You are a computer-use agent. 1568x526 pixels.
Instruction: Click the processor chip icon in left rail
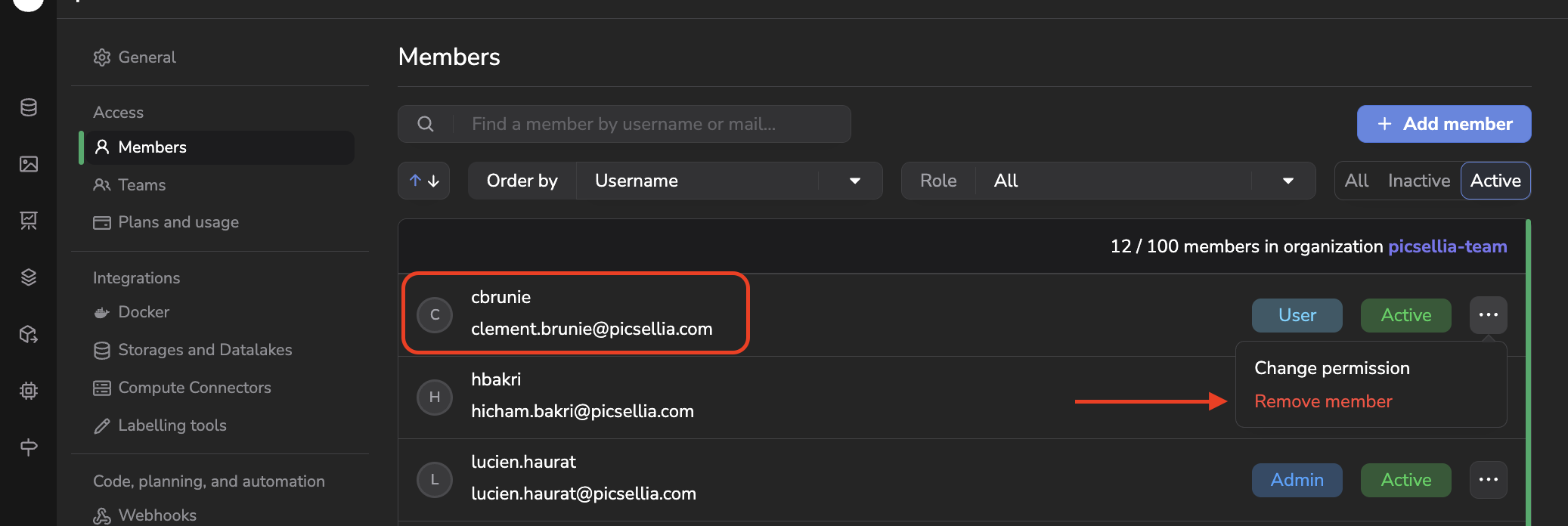(x=29, y=391)
